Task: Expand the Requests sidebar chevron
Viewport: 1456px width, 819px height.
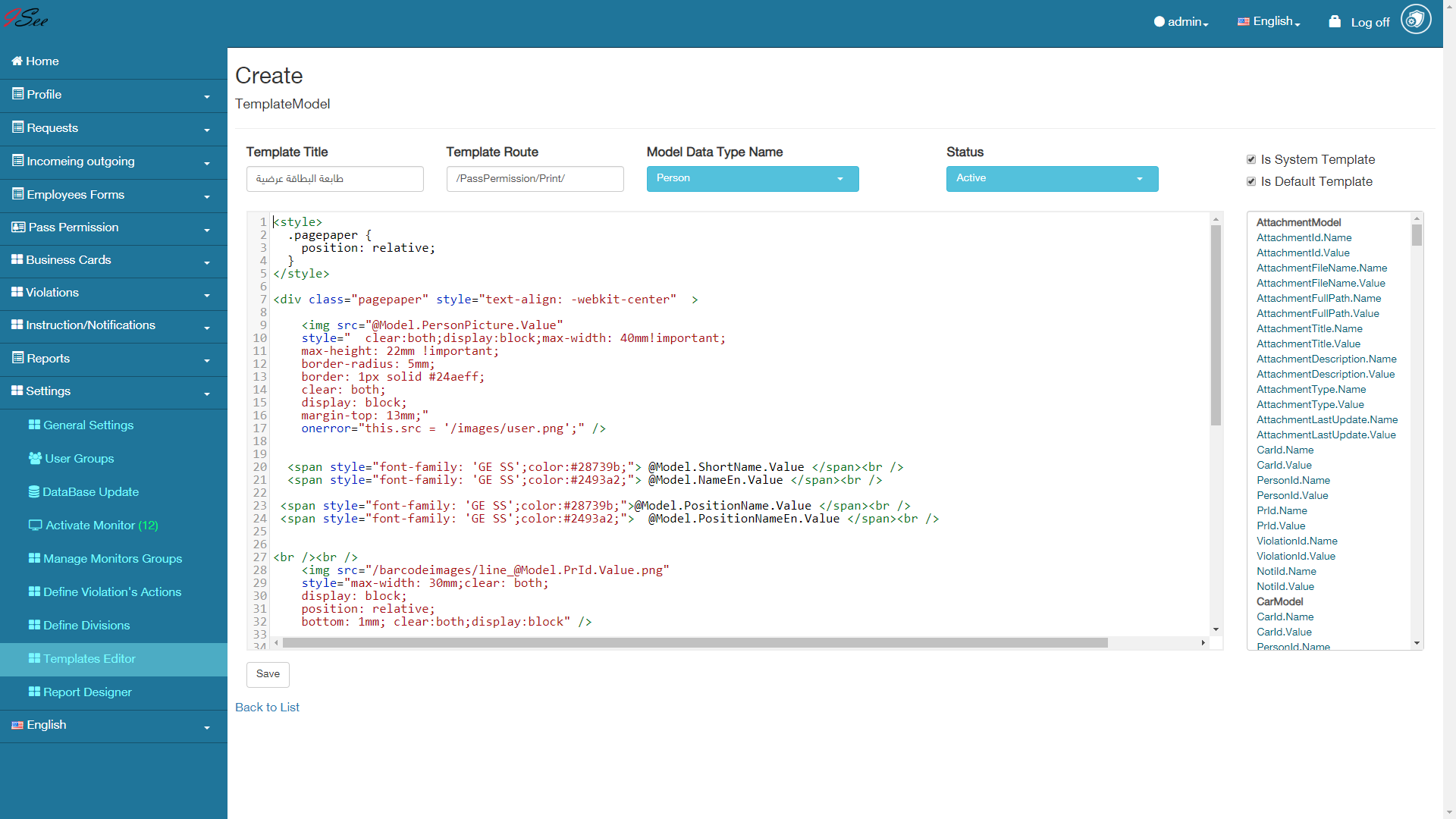Action: pos(206,130)
